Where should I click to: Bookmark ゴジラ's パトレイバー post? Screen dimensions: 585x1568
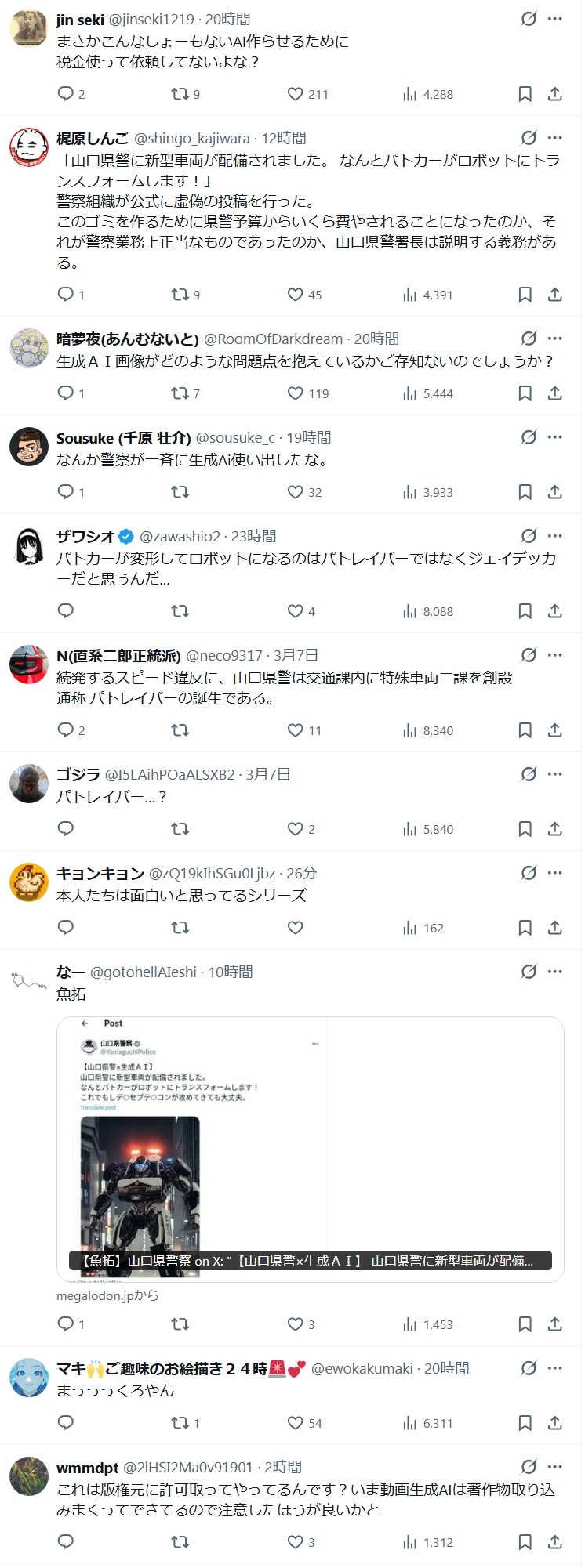point(525,829)
